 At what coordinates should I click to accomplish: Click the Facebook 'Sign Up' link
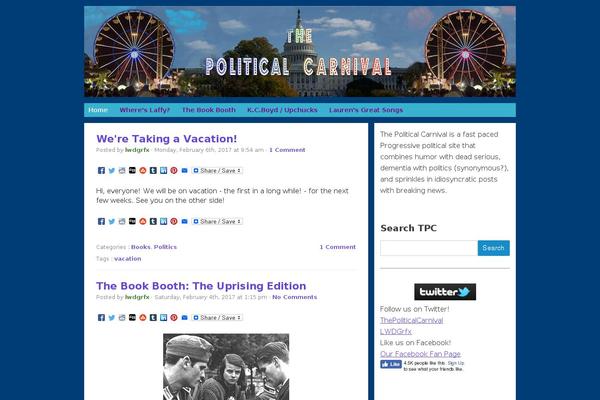[x=456, y=363]
